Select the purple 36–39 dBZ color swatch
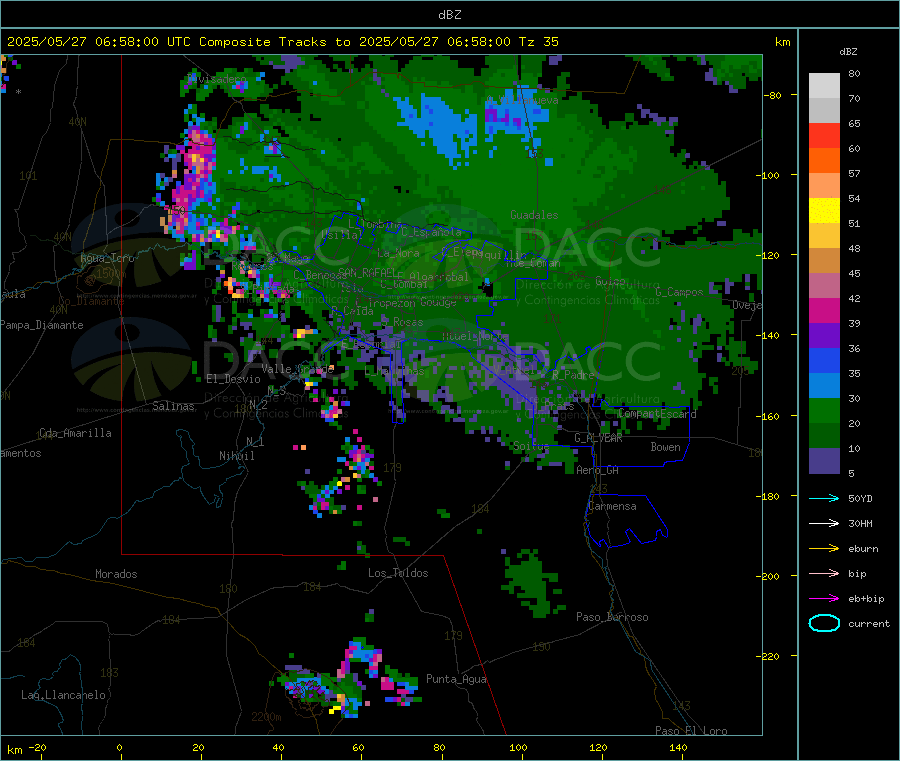 pos(824,336)
